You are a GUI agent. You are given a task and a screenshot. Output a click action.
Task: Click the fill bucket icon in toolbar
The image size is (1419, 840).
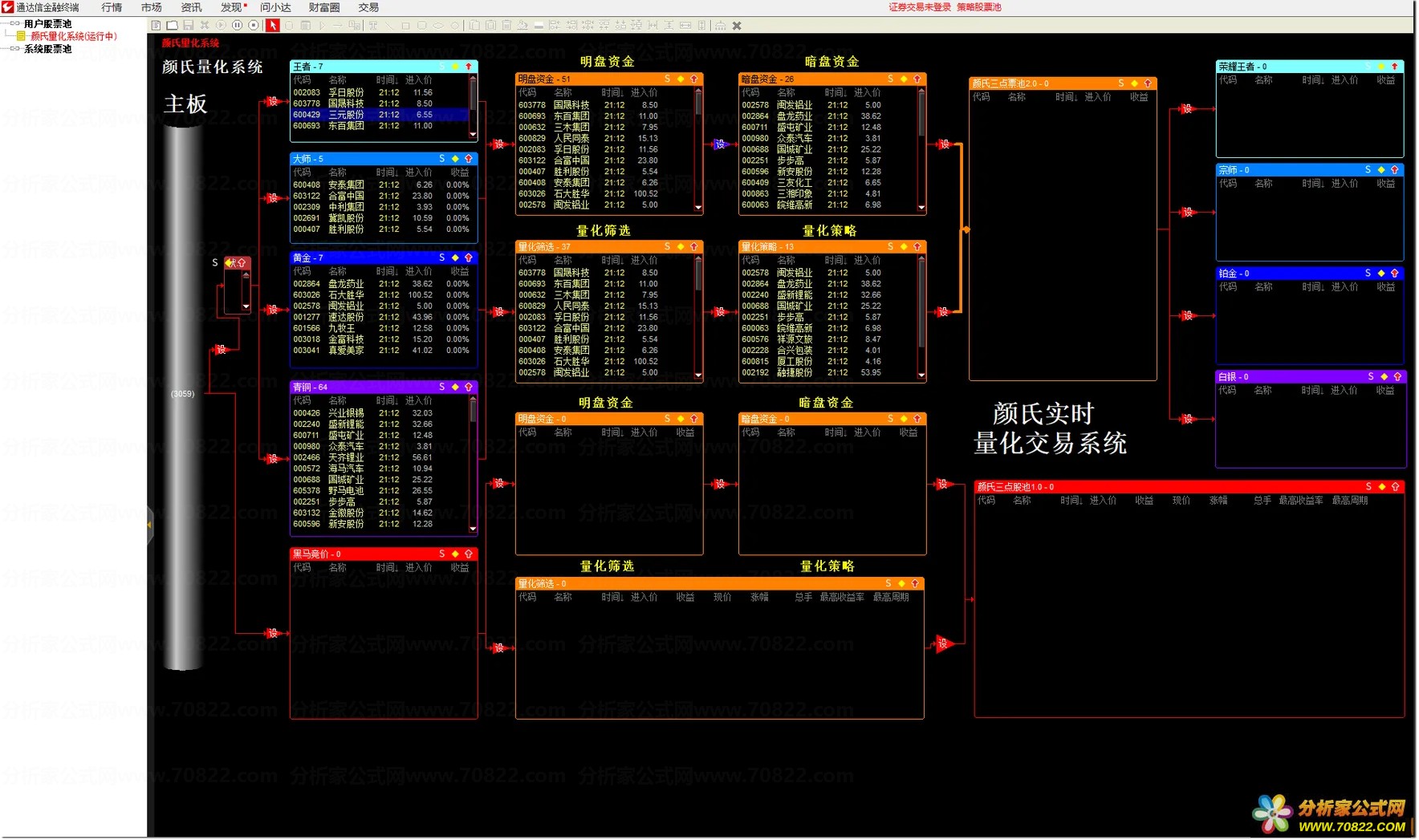(x=522, y=26)
